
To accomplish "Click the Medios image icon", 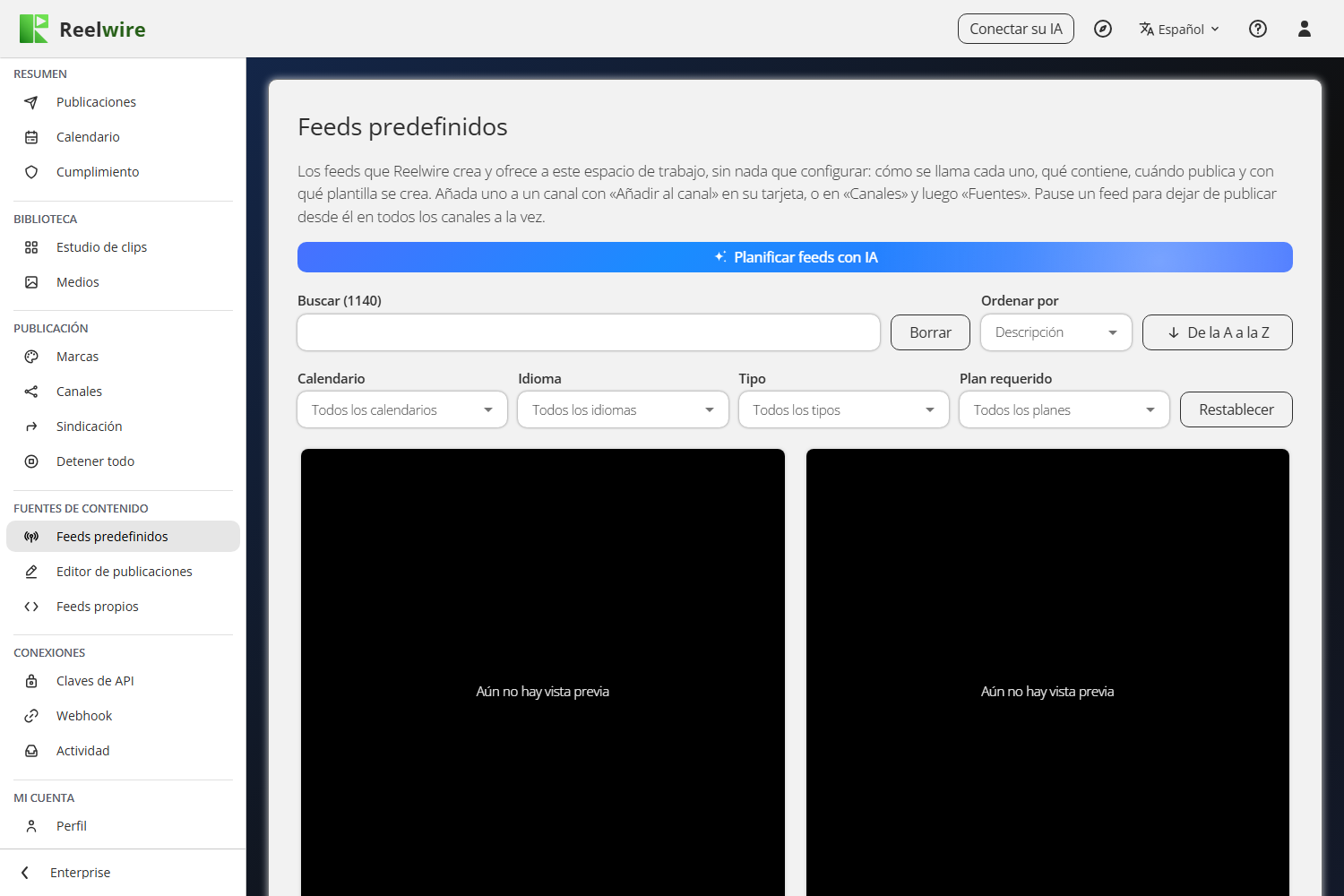I will point(31,282).
